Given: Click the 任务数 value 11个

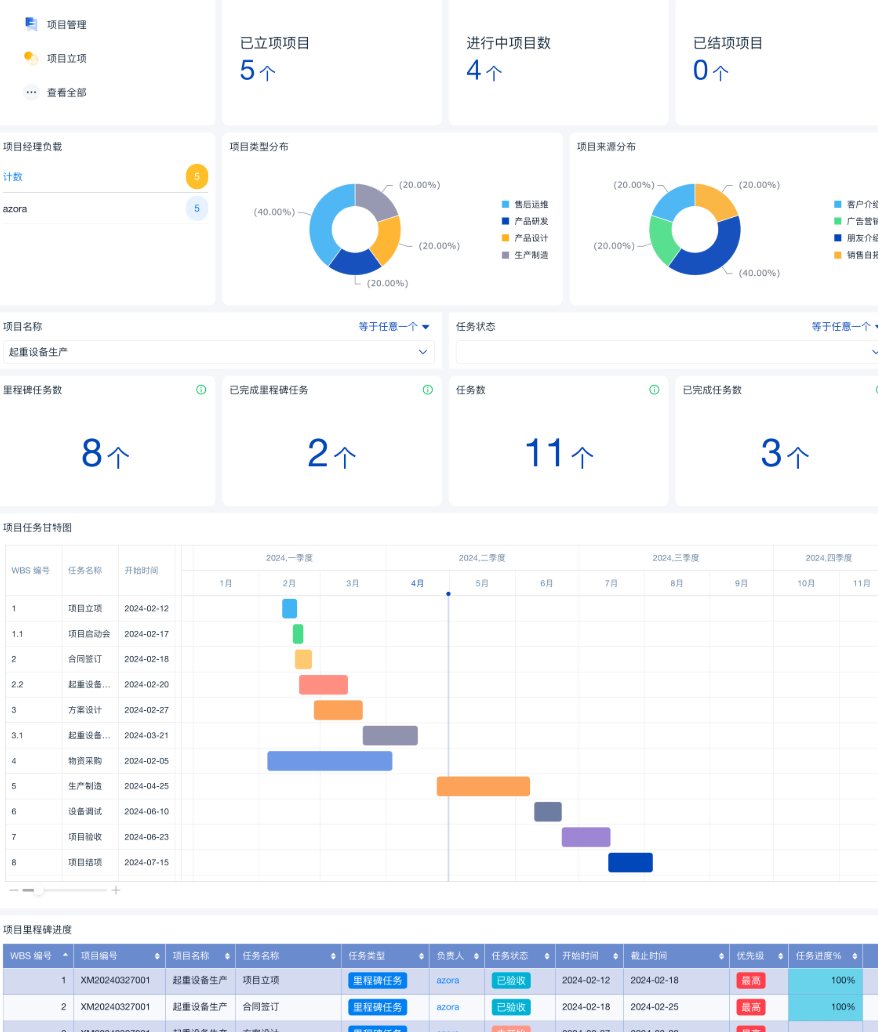Looking at the screenshot, I should 559,453.
